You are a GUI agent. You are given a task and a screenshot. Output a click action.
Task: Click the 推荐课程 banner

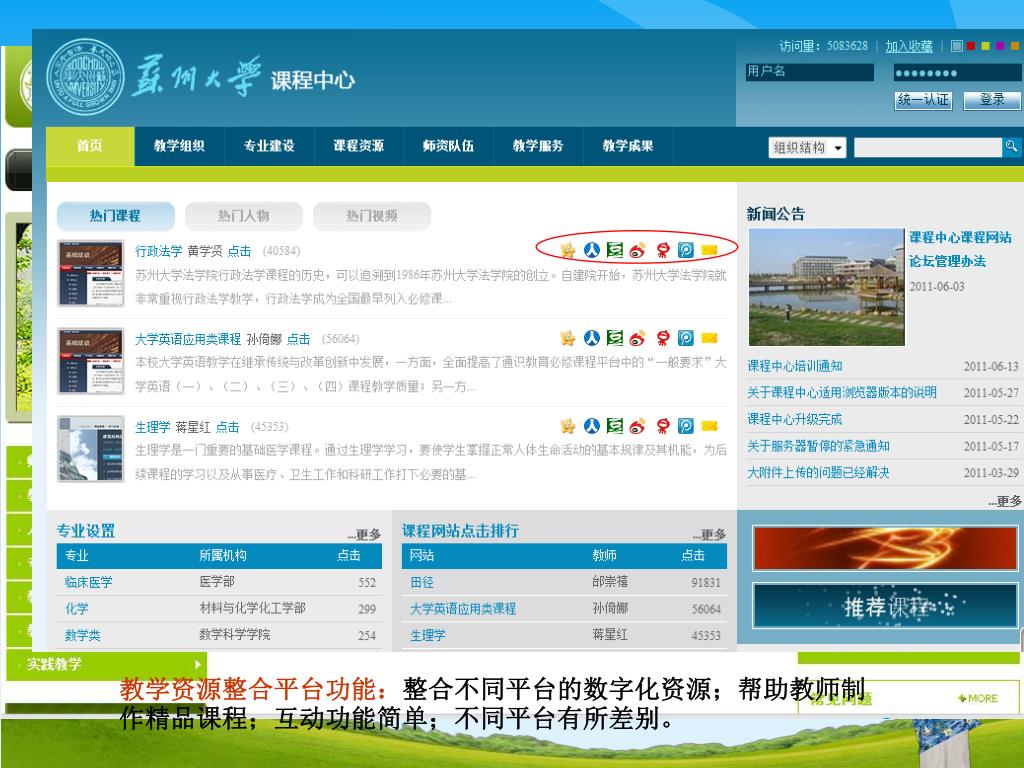tap(885, 607)
